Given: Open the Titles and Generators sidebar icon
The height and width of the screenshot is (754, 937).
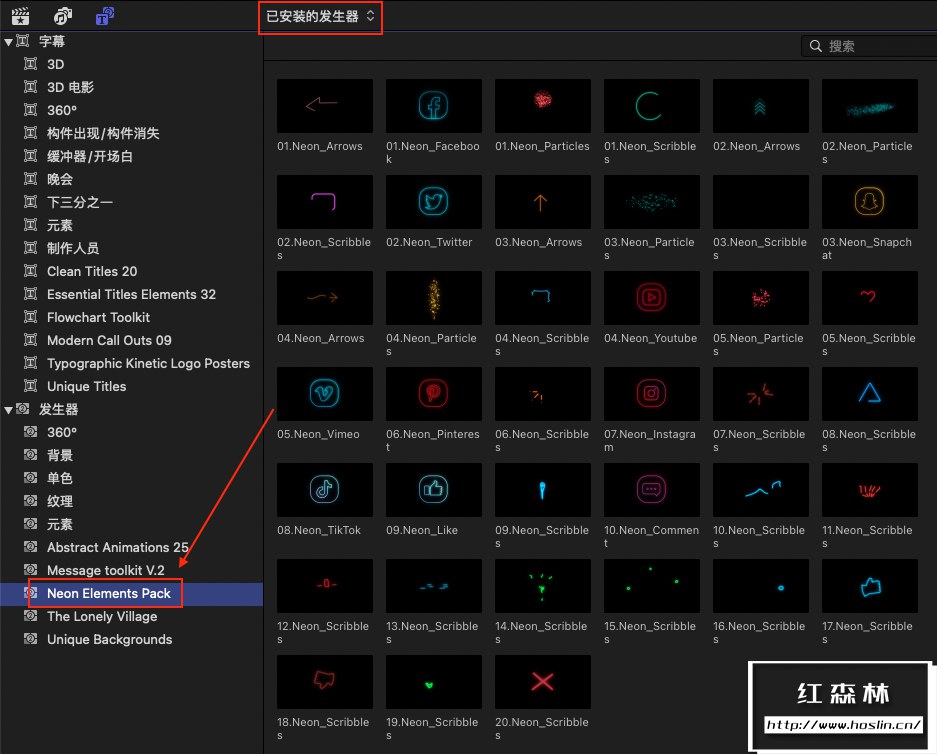Looking at the screenshot, I should coord(105,16).
